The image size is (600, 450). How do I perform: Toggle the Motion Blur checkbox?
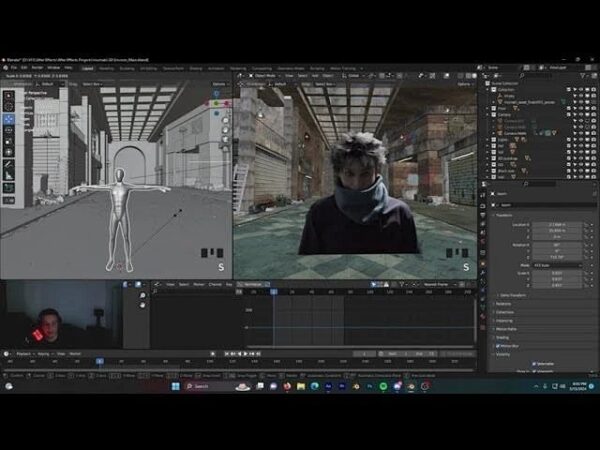499,346
